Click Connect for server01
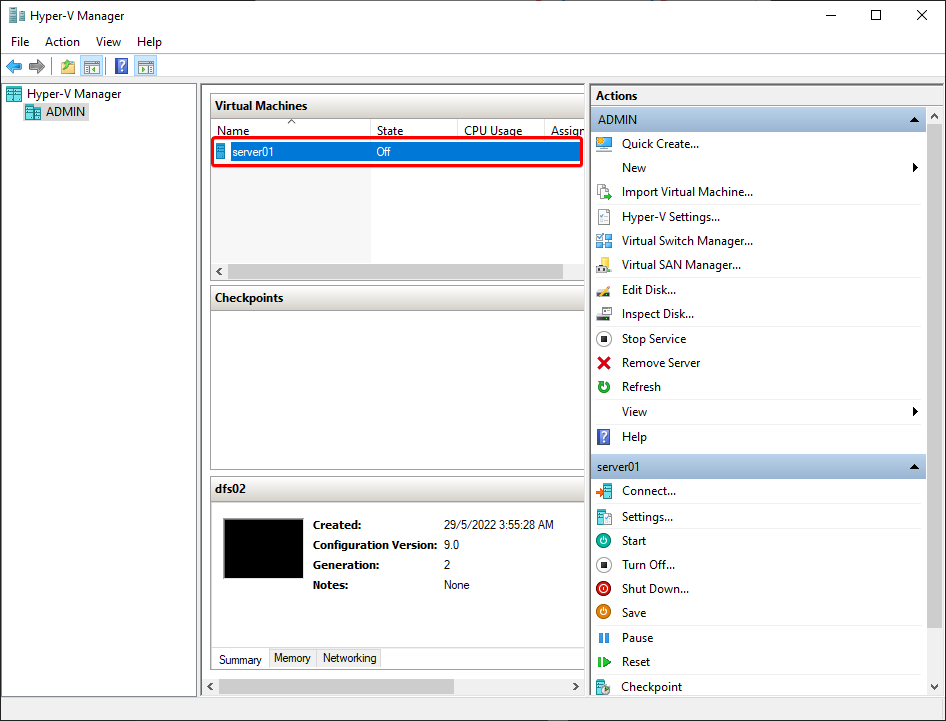 [x=649, y=491]
